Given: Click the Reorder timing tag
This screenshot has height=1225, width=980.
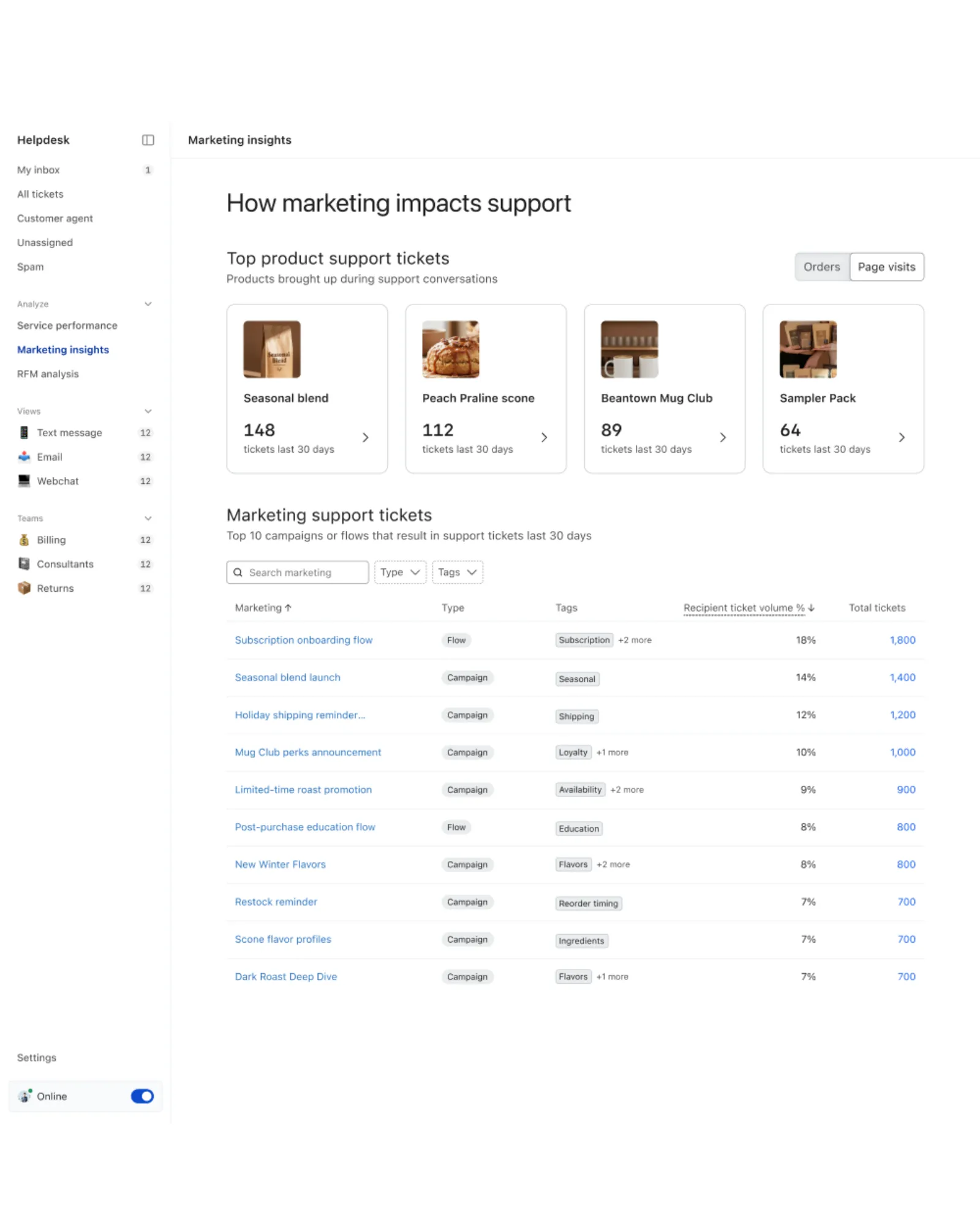Looking at the screenshot, I should point(589,903).
